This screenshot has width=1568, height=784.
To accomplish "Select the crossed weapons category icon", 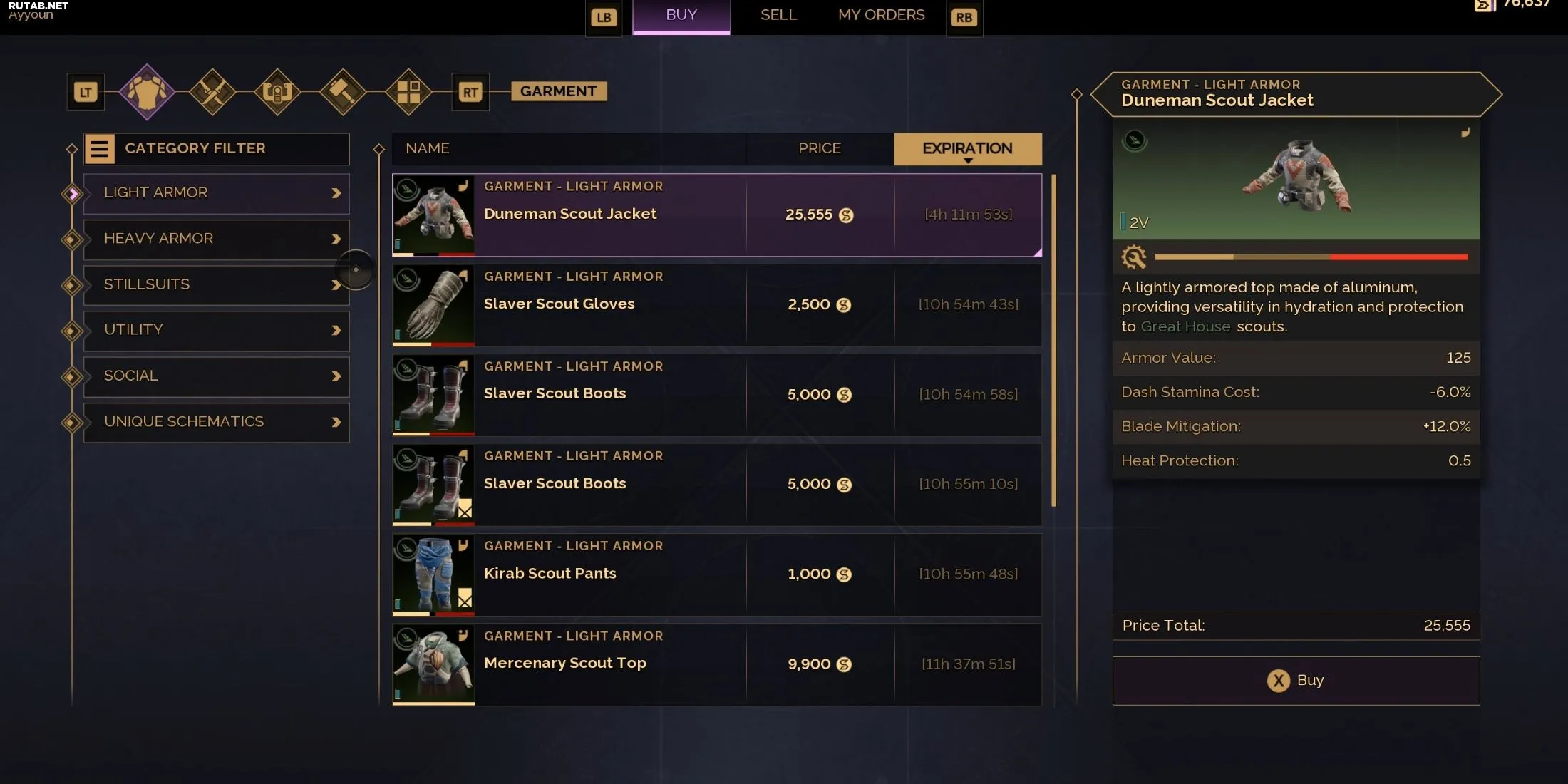I will (x=212, y=91).
